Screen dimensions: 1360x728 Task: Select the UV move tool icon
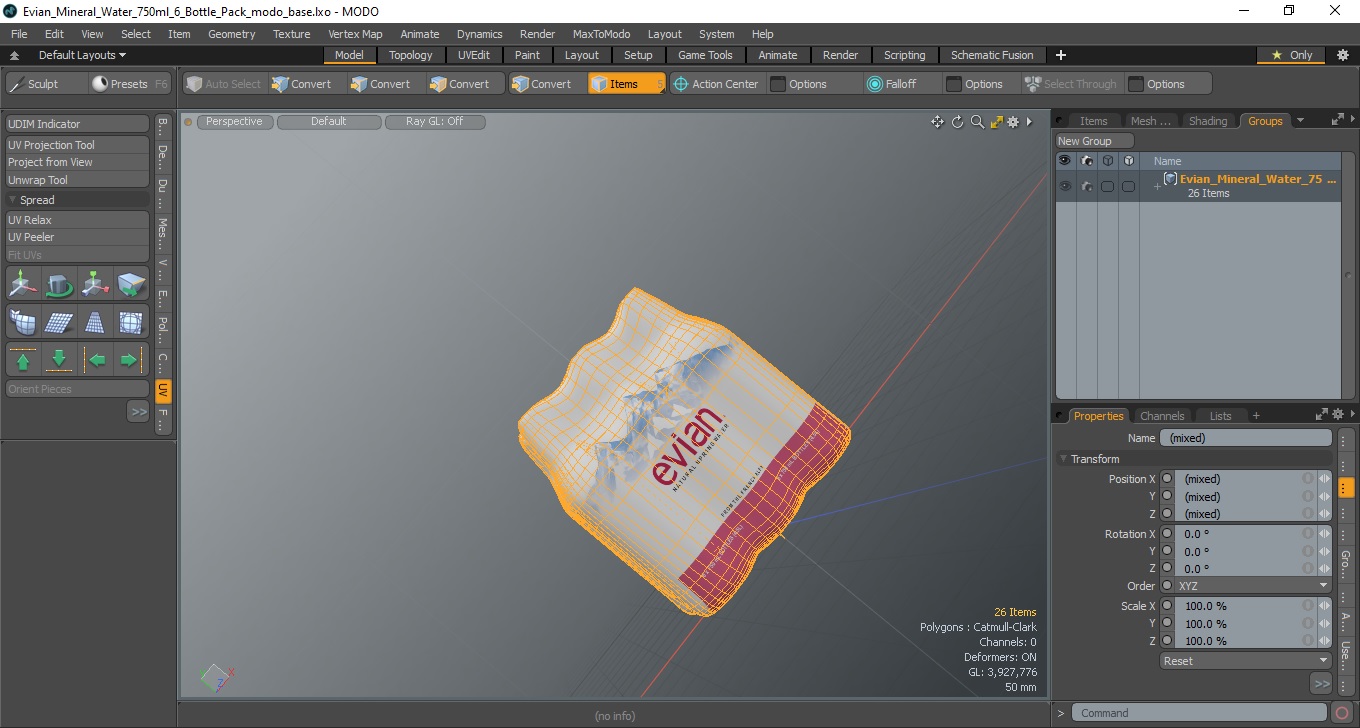click(24, 286)
